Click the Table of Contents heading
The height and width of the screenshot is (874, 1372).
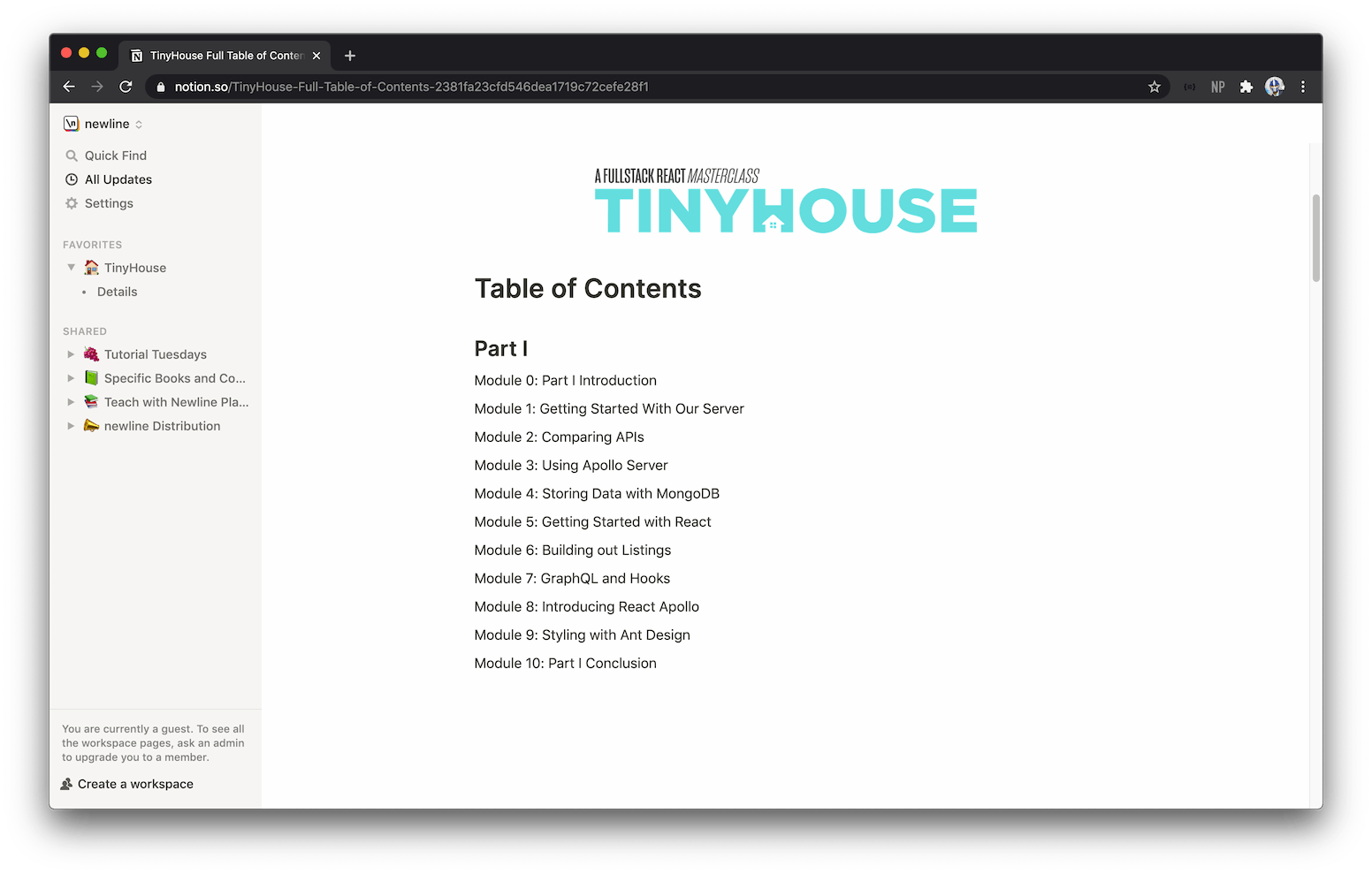pyautogui.click(x=588, y=289)
